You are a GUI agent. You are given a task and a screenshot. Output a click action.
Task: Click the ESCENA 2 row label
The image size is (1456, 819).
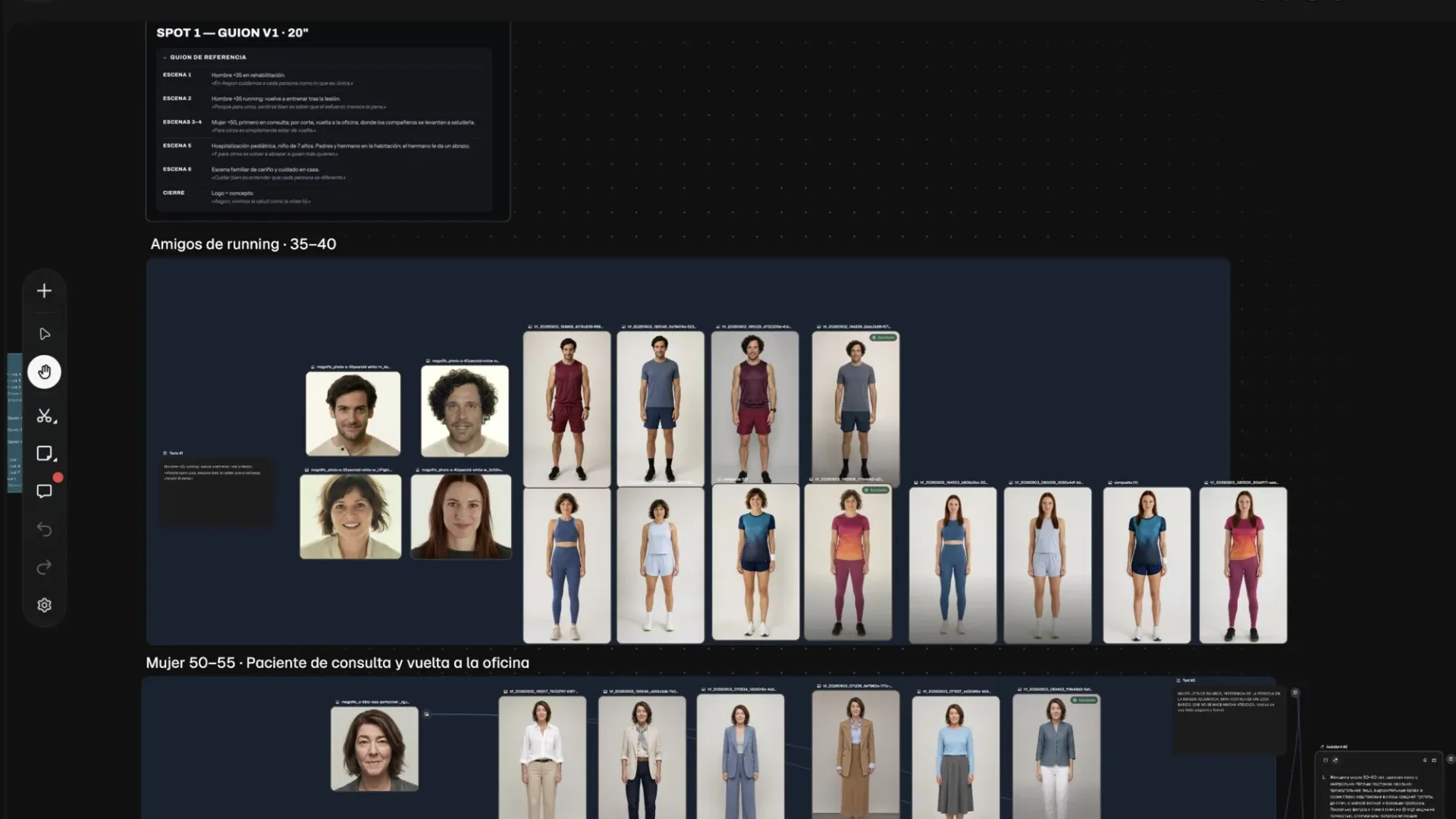pyautogui.click(x=177, y=98)
